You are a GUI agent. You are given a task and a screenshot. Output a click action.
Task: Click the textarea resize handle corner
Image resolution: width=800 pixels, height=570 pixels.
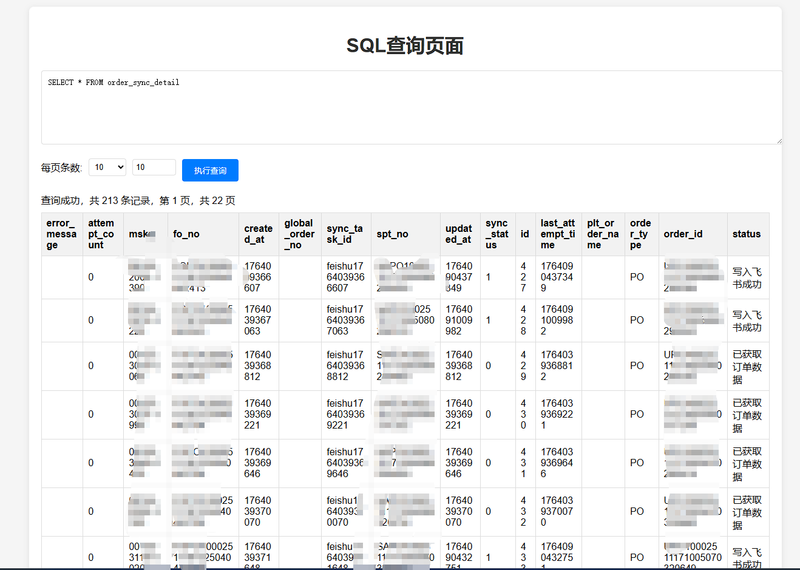pyautogui.click(x=777, y=140)
